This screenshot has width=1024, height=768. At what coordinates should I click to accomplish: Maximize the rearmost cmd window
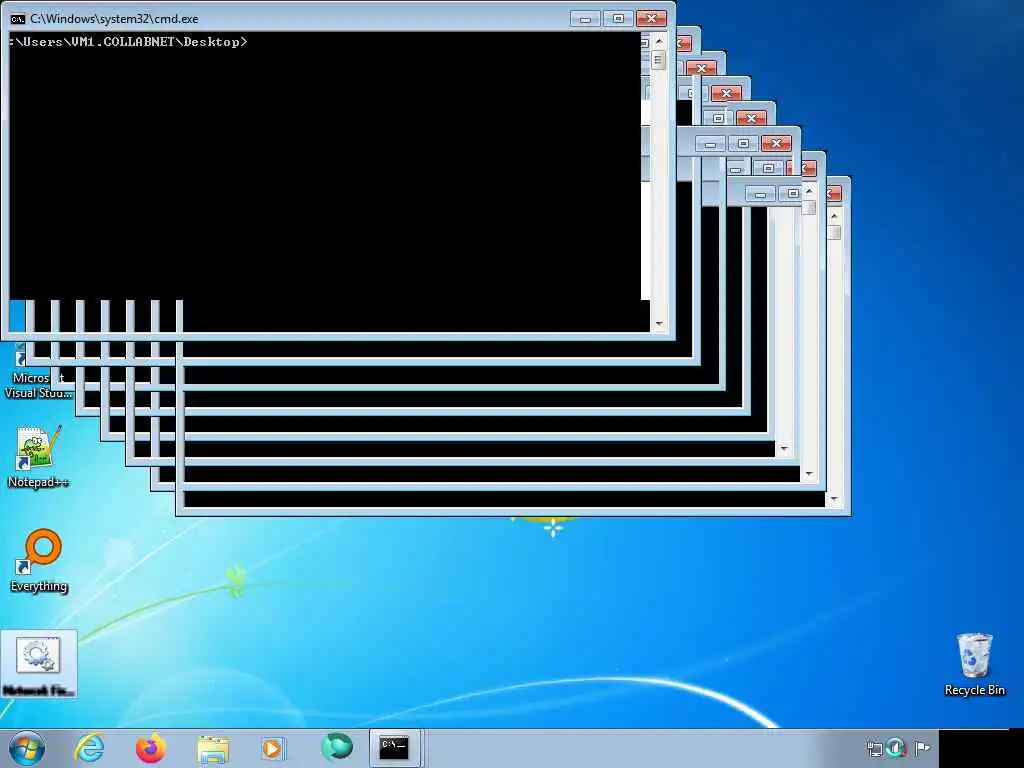click(x=792, y=193)
